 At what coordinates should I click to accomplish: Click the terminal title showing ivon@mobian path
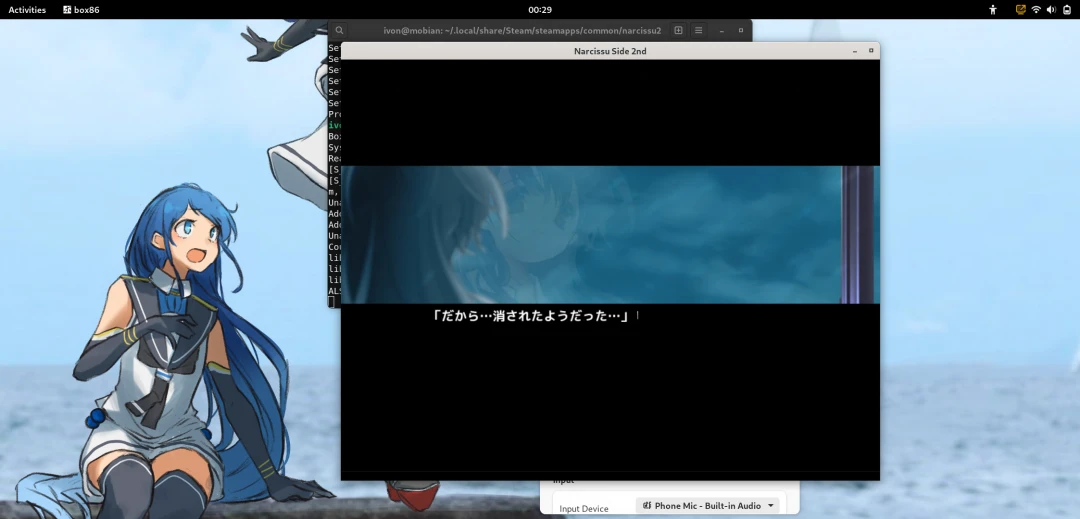pyautogui.click(x=522, y=30)
